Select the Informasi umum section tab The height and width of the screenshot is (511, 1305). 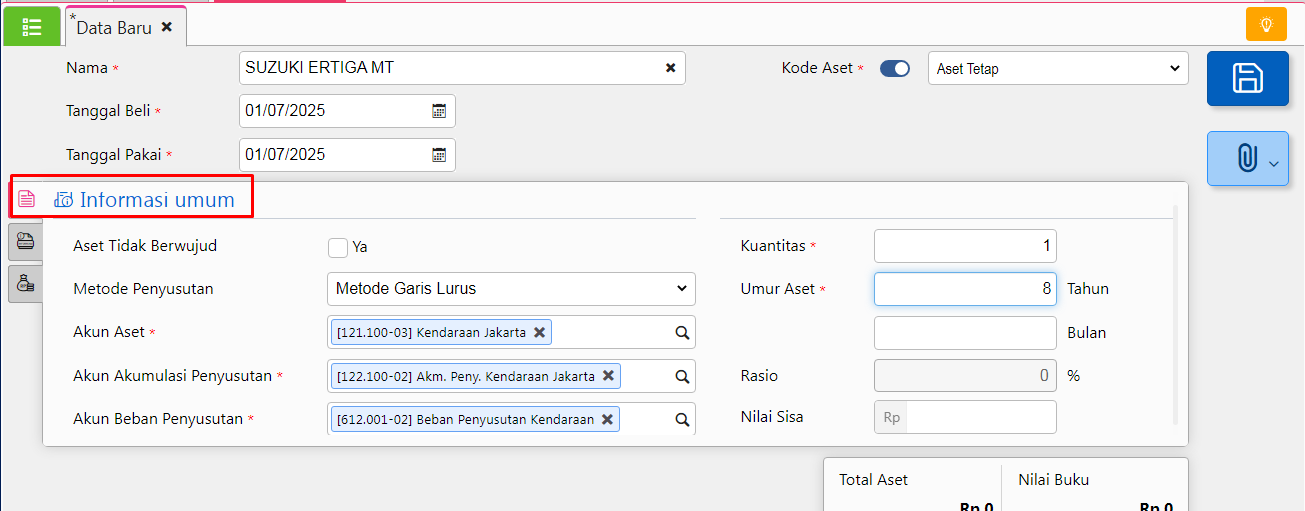click(145, 199)
